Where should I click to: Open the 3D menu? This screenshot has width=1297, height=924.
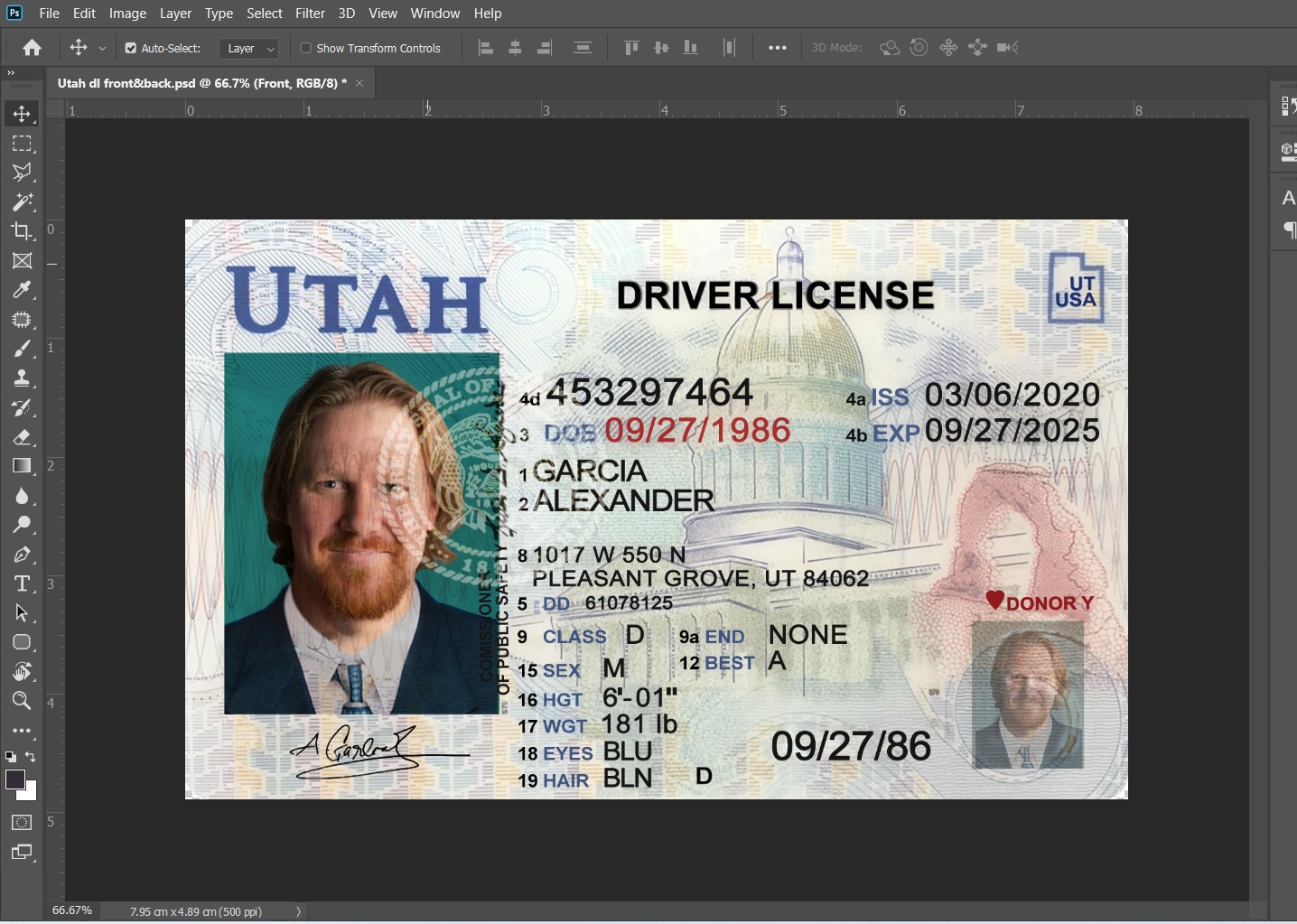(346, 14)
